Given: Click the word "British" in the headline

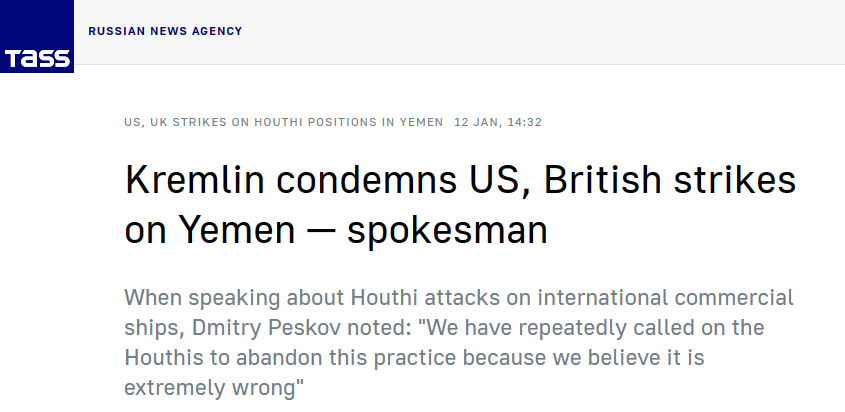Looking at the screenshot, I should click(x=602, y=180).
